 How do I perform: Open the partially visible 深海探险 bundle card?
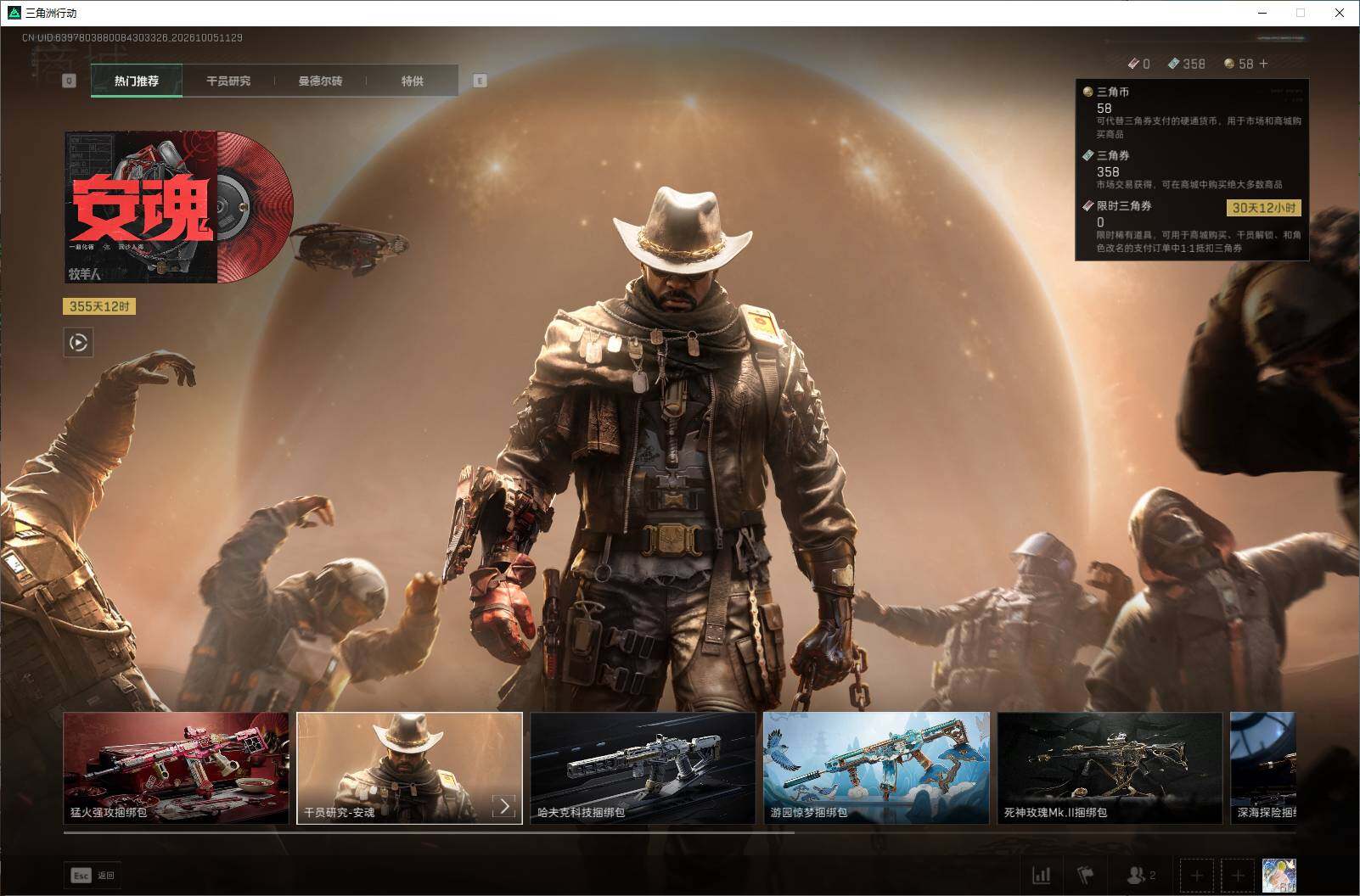tap(1263, 768)
